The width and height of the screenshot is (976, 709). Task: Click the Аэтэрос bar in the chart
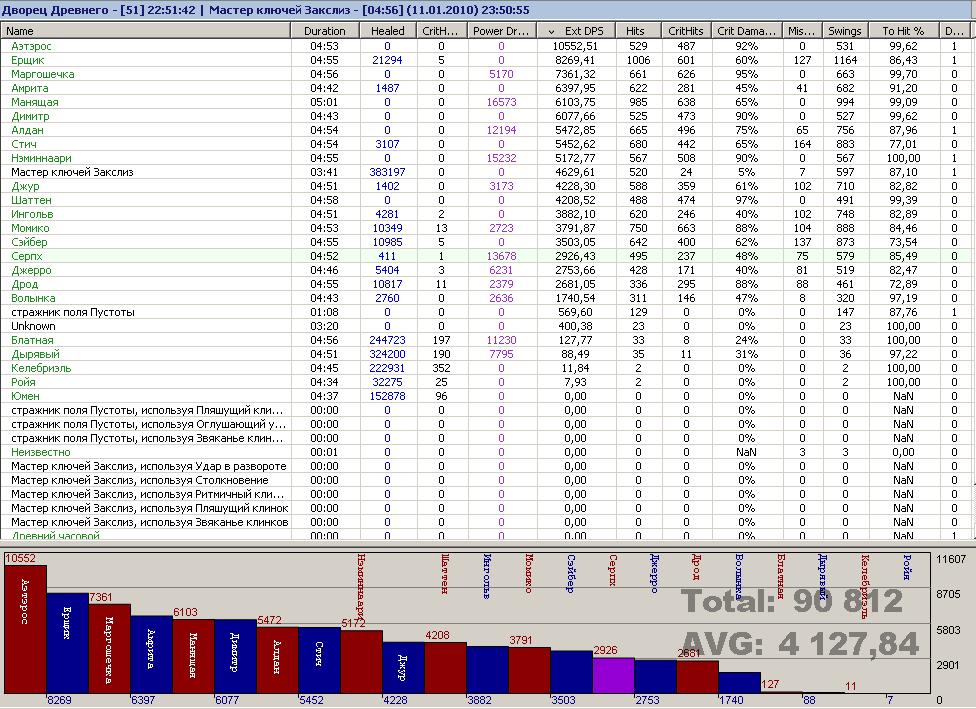pos(26,629)
